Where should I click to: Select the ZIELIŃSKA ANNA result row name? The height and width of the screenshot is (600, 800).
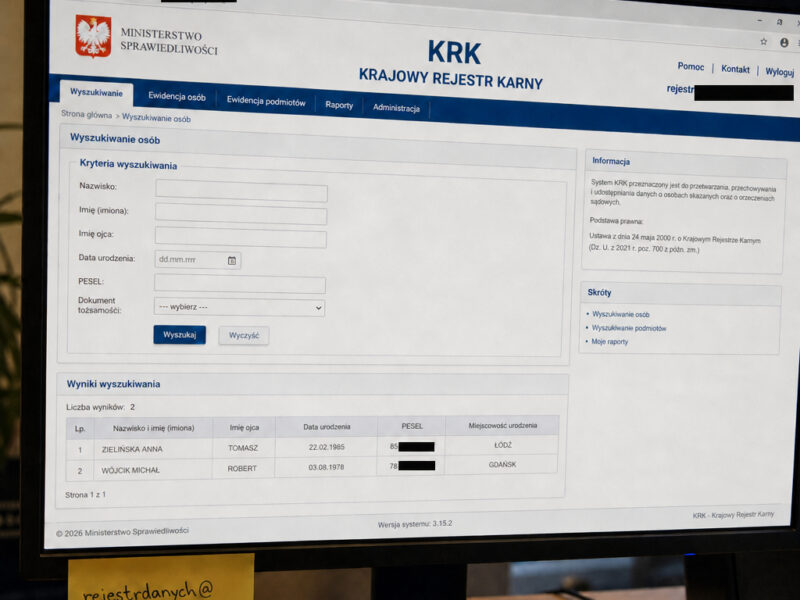[x=132, y=449]
